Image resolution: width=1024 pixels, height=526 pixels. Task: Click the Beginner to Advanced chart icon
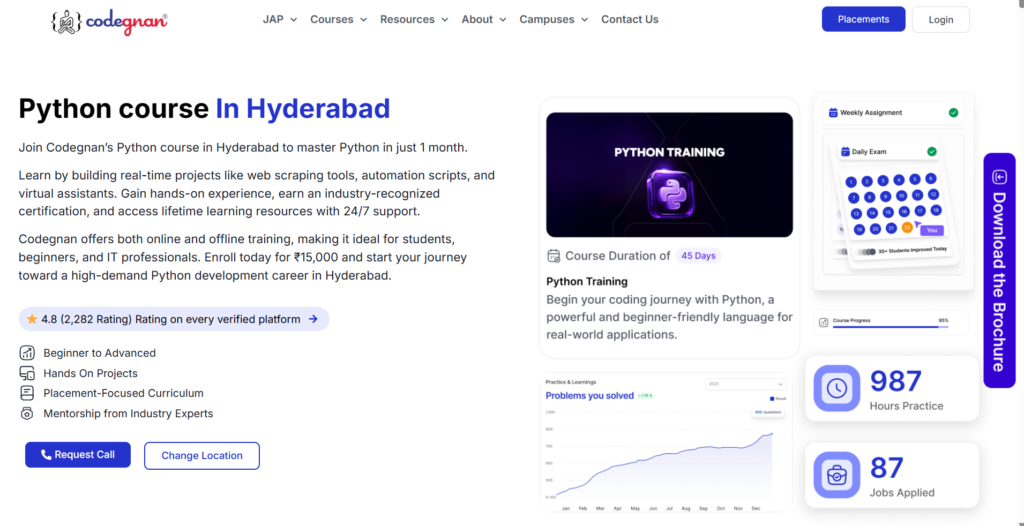(27, 353)
